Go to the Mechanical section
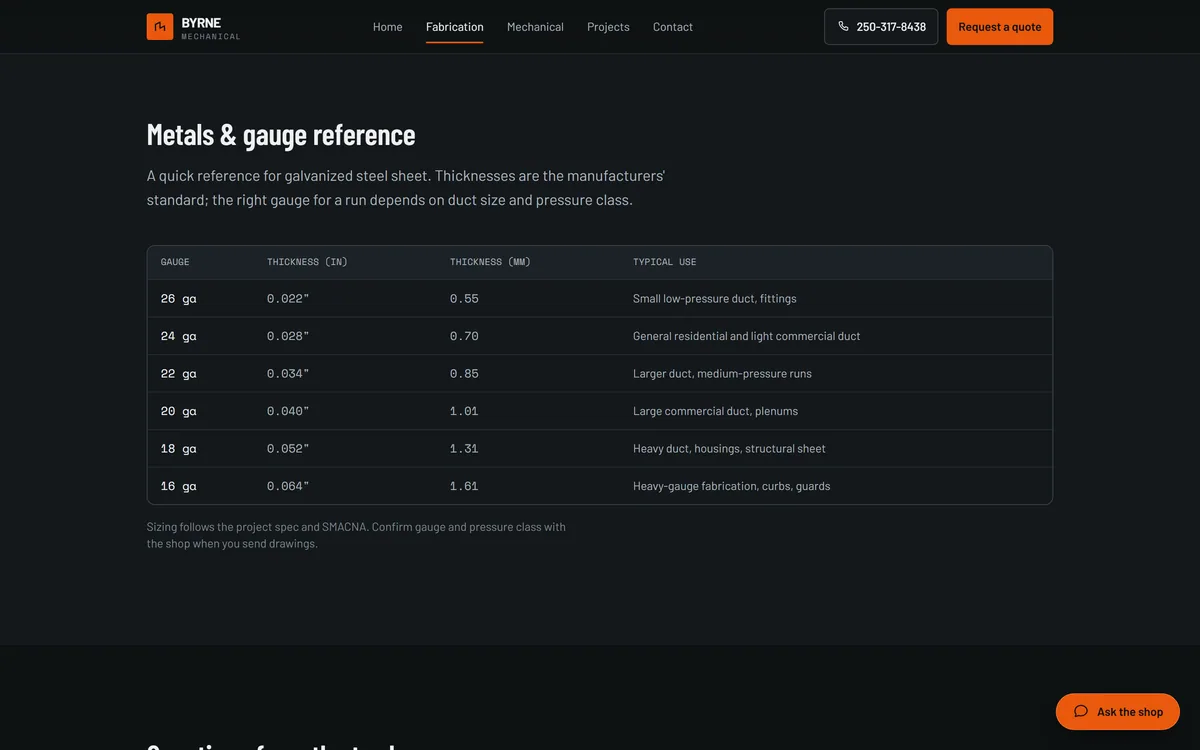 click(535, 27)
